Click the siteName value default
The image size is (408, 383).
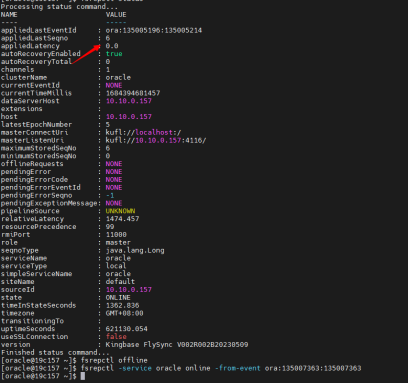(120, 282)
